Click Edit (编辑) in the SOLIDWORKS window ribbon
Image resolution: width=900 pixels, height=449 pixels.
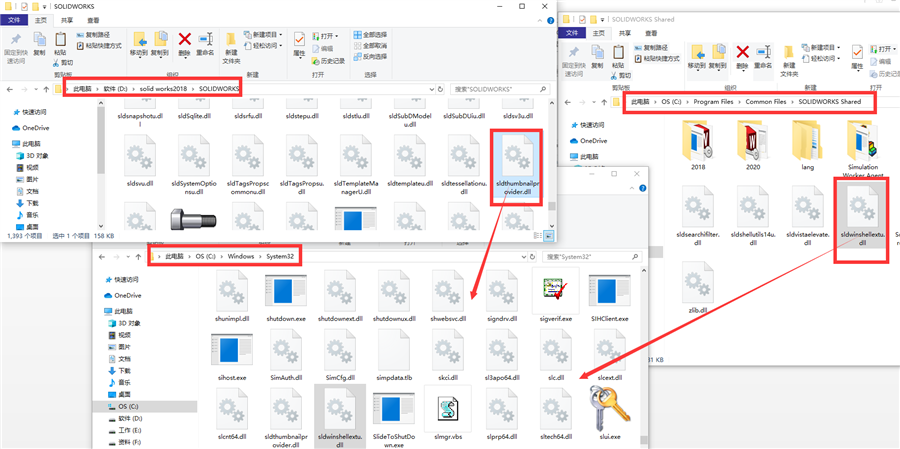point(323,48)
